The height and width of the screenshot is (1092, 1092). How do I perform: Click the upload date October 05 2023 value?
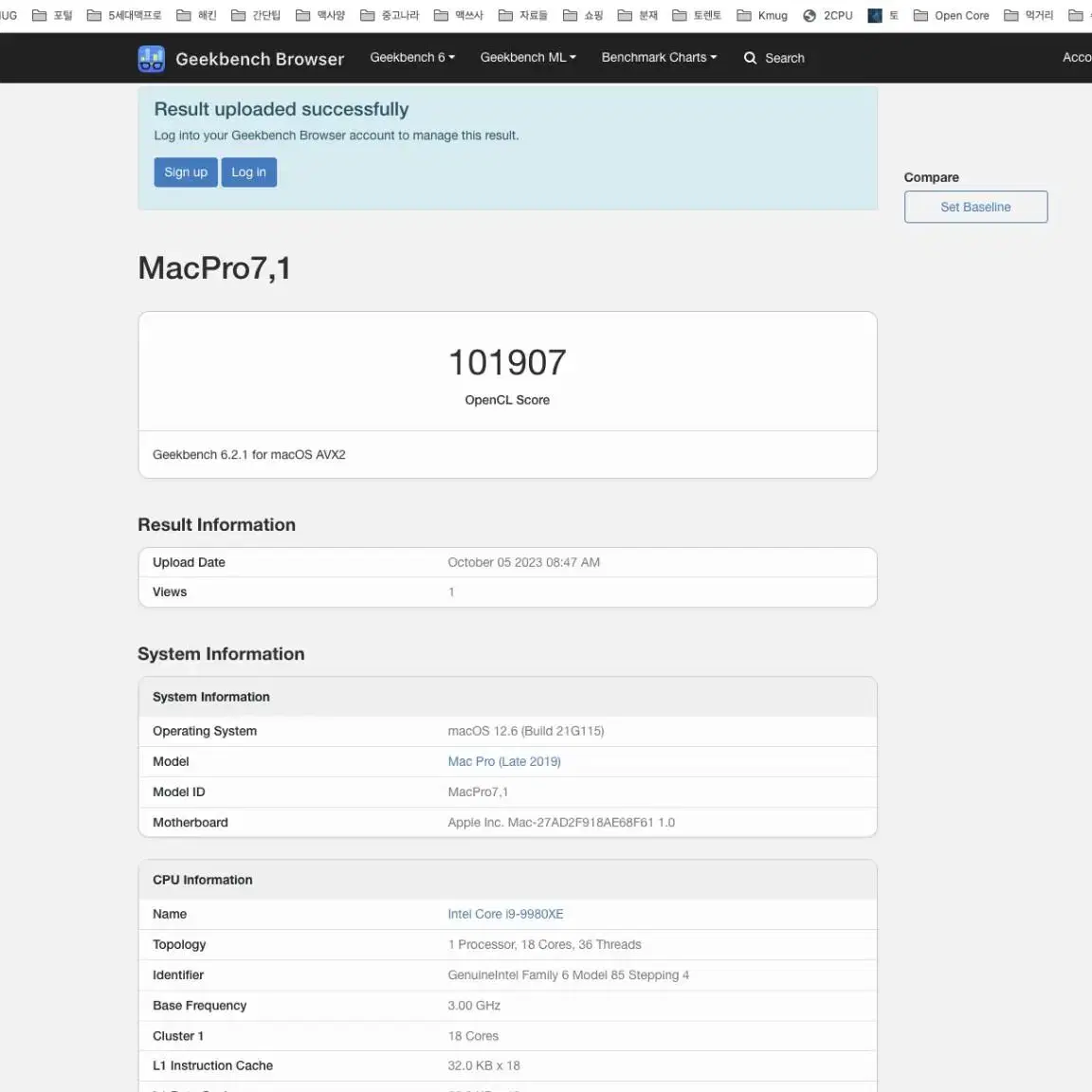click(x=523, y=562)
